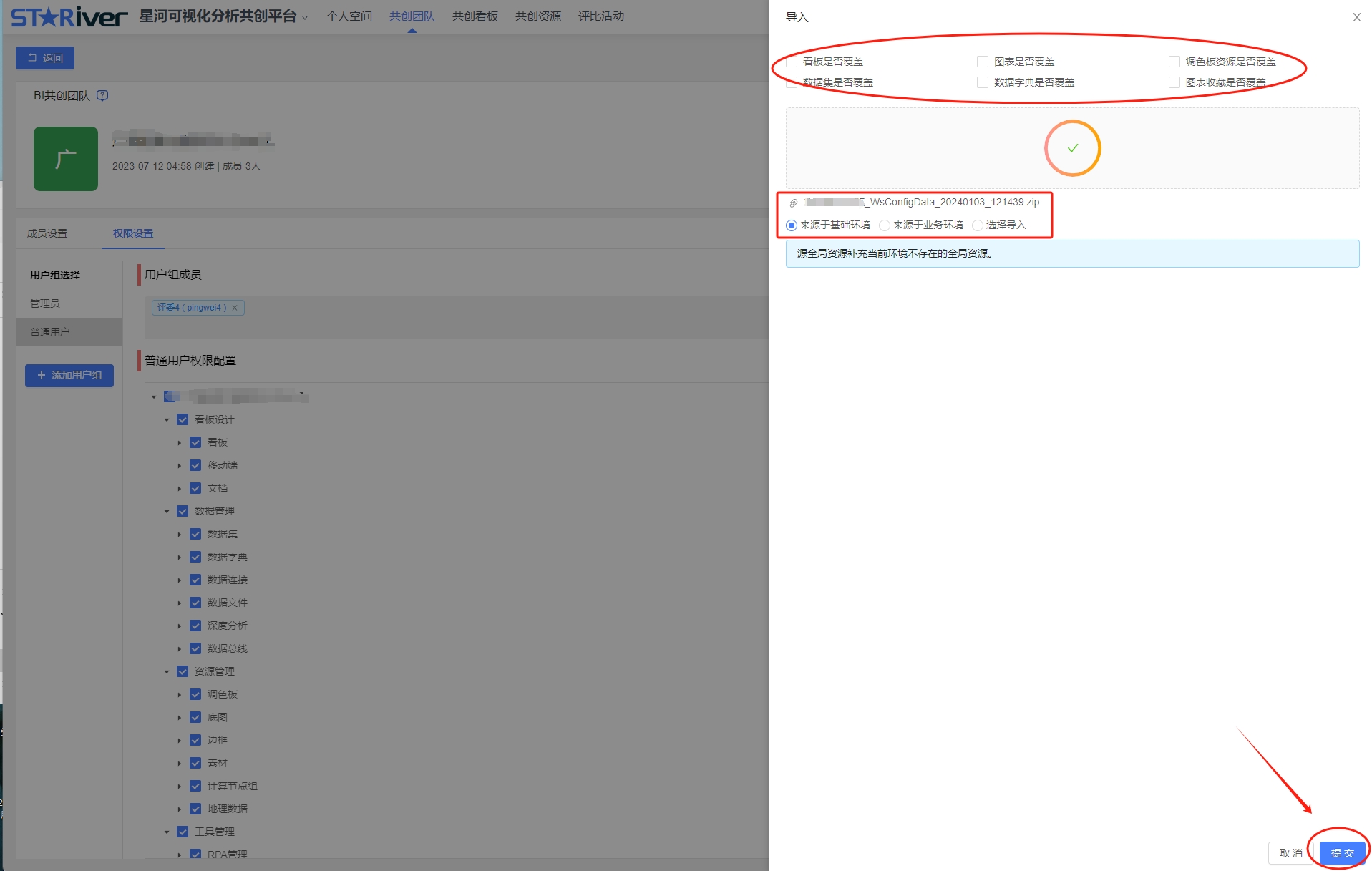1372x871 pixels.
Task: Click the paperclip icon beside the zip file
Action: point(793,203)
